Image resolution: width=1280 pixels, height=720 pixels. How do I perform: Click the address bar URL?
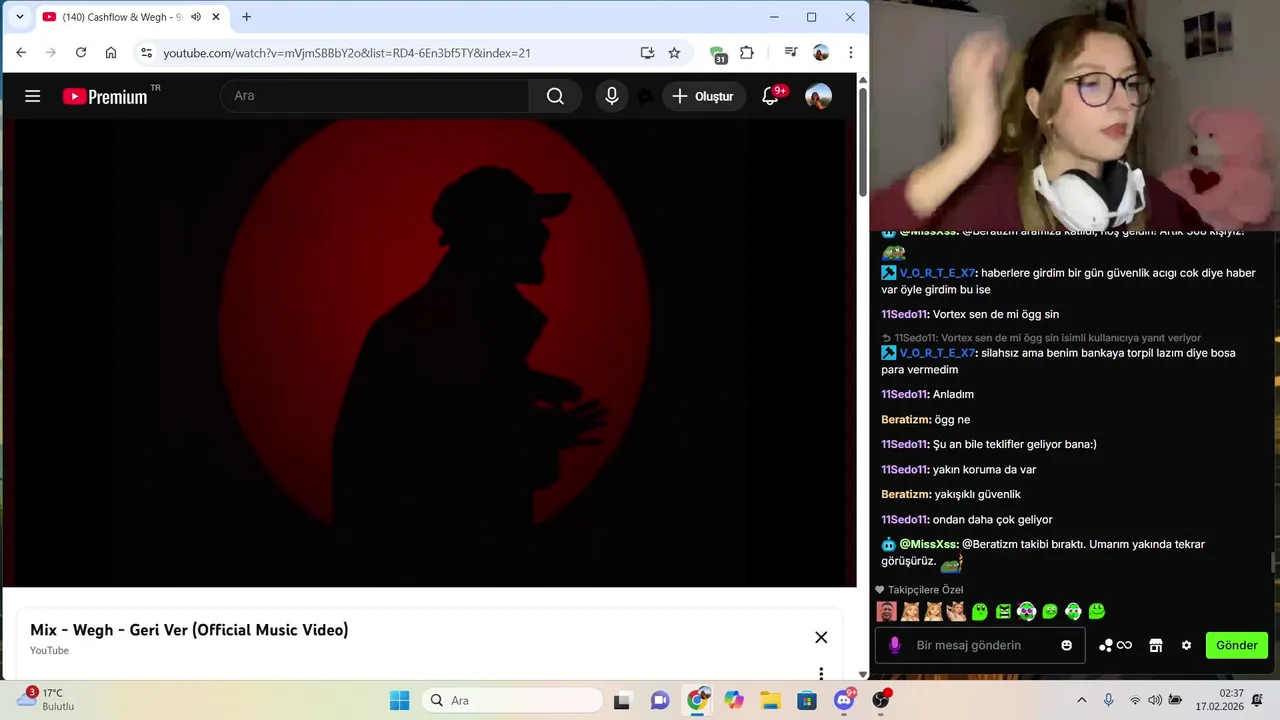coord(347,53)
